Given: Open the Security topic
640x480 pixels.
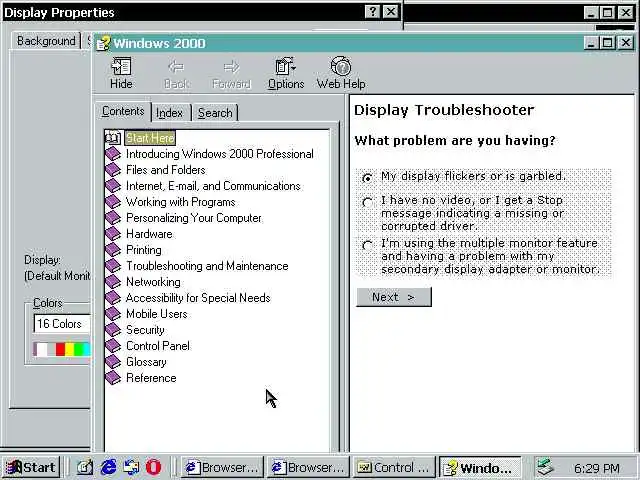Looking at the screenshot, I should pyautogui.click(x=145, y=330).
